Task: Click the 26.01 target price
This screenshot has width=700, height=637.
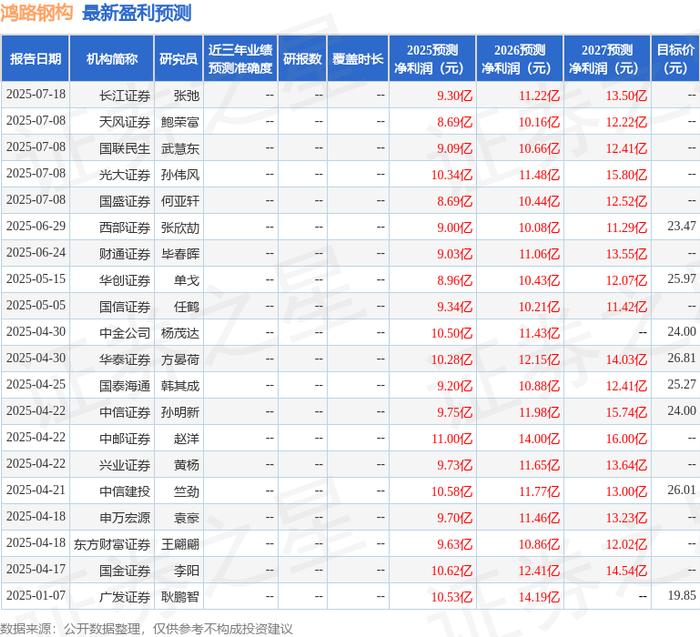Action: click(682, 490)
